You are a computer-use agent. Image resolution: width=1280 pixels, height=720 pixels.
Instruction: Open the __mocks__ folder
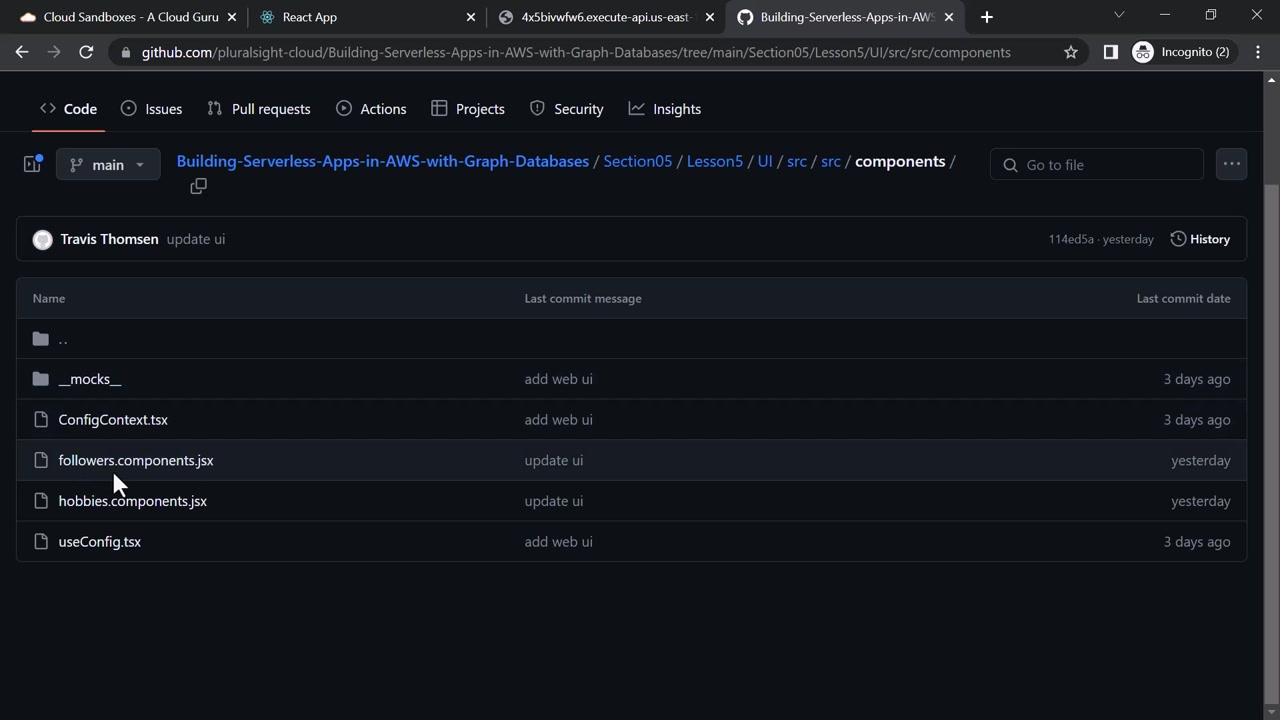(90, 379)
